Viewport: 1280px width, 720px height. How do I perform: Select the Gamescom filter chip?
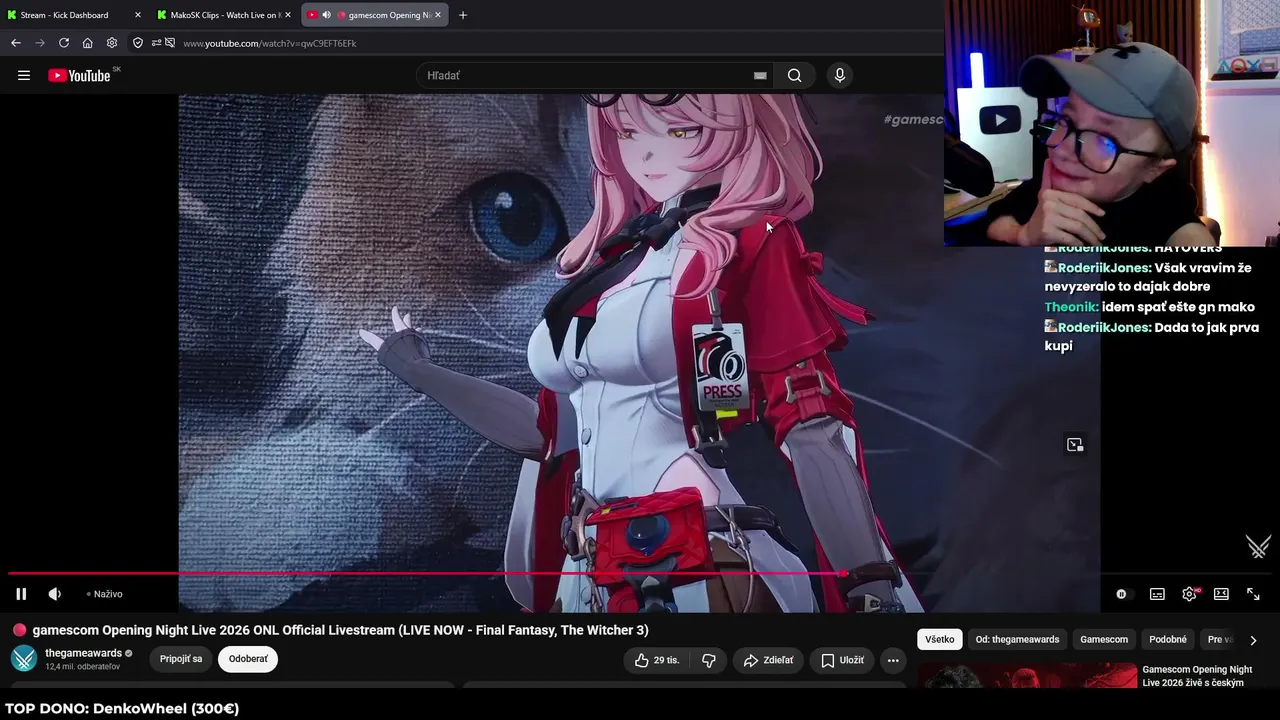pyautogui.click(x=1104, y=640)
